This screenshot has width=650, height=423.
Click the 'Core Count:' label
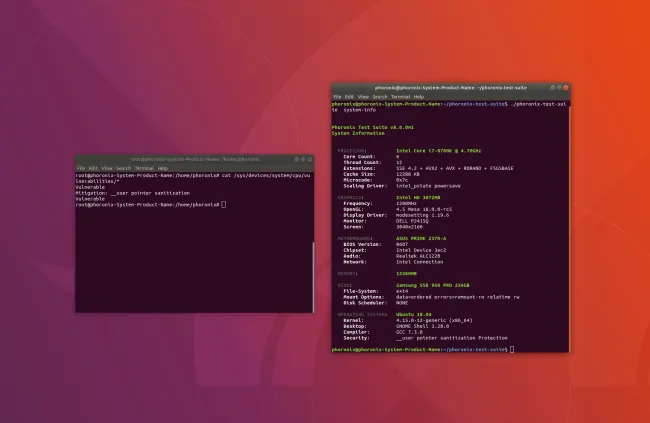tap(359, 157)
